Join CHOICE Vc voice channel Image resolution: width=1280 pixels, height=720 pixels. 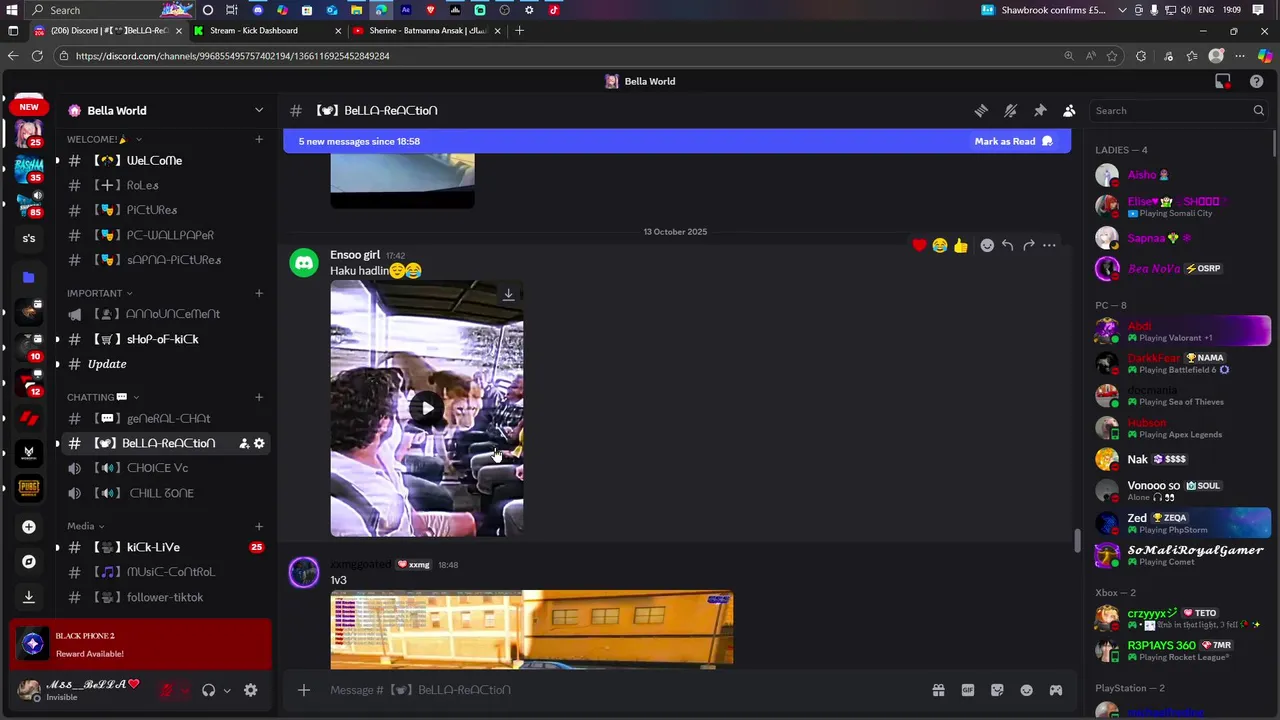[x=165, y=468]
